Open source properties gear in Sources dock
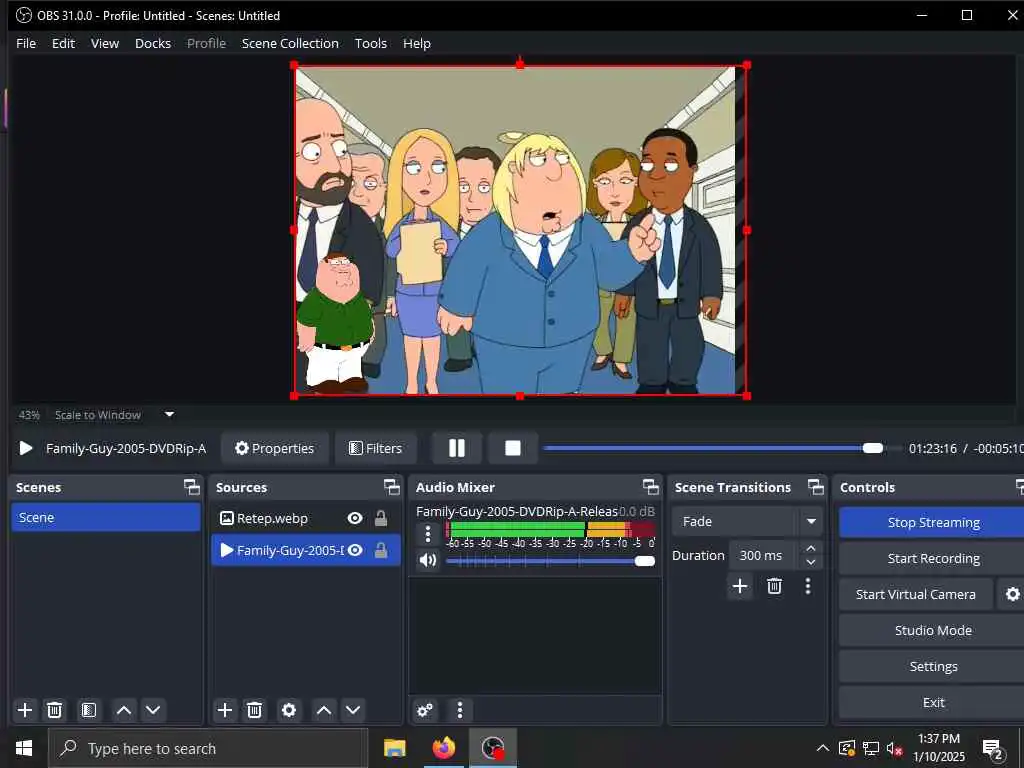 289,710
